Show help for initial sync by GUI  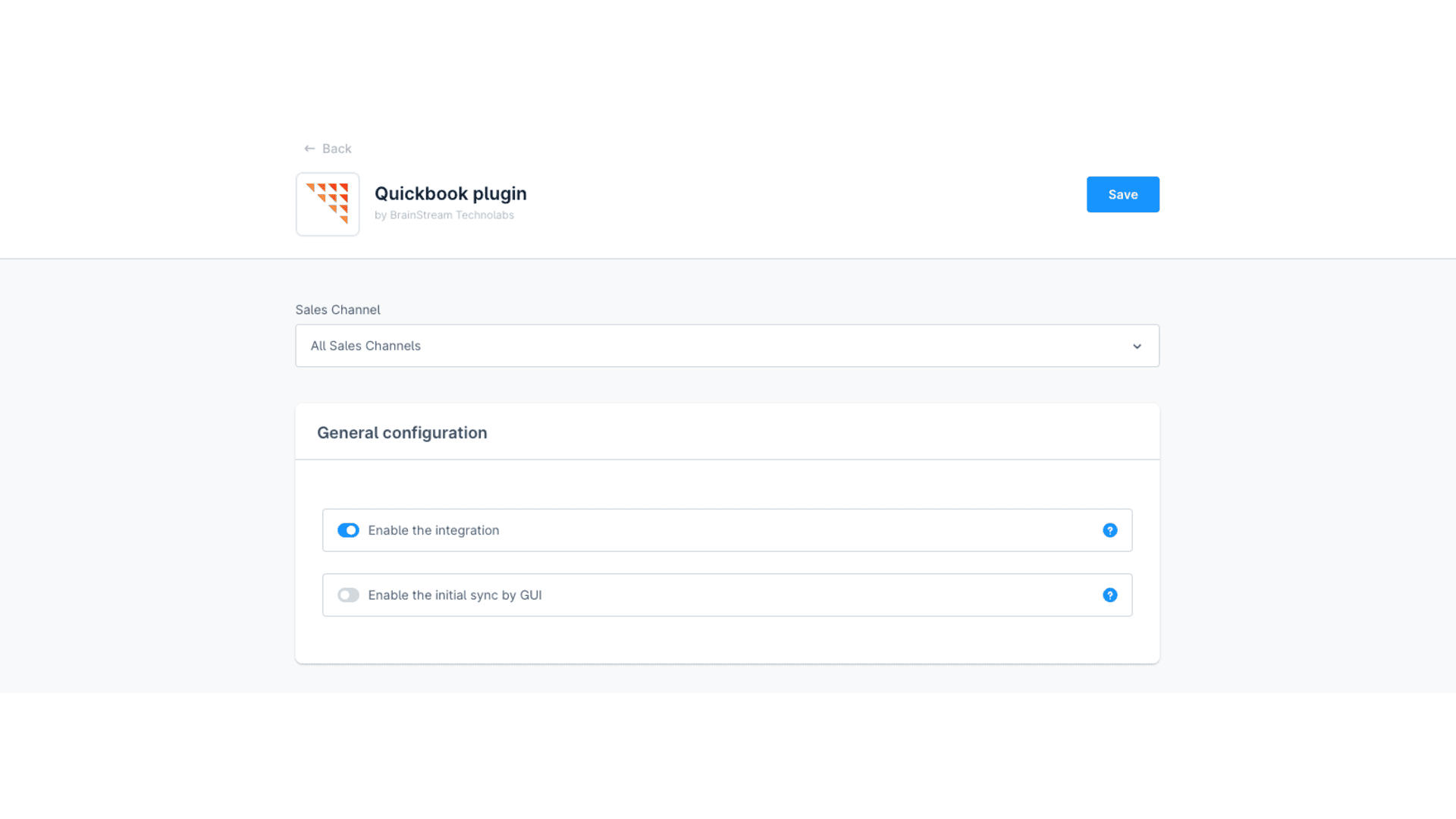1110,595
